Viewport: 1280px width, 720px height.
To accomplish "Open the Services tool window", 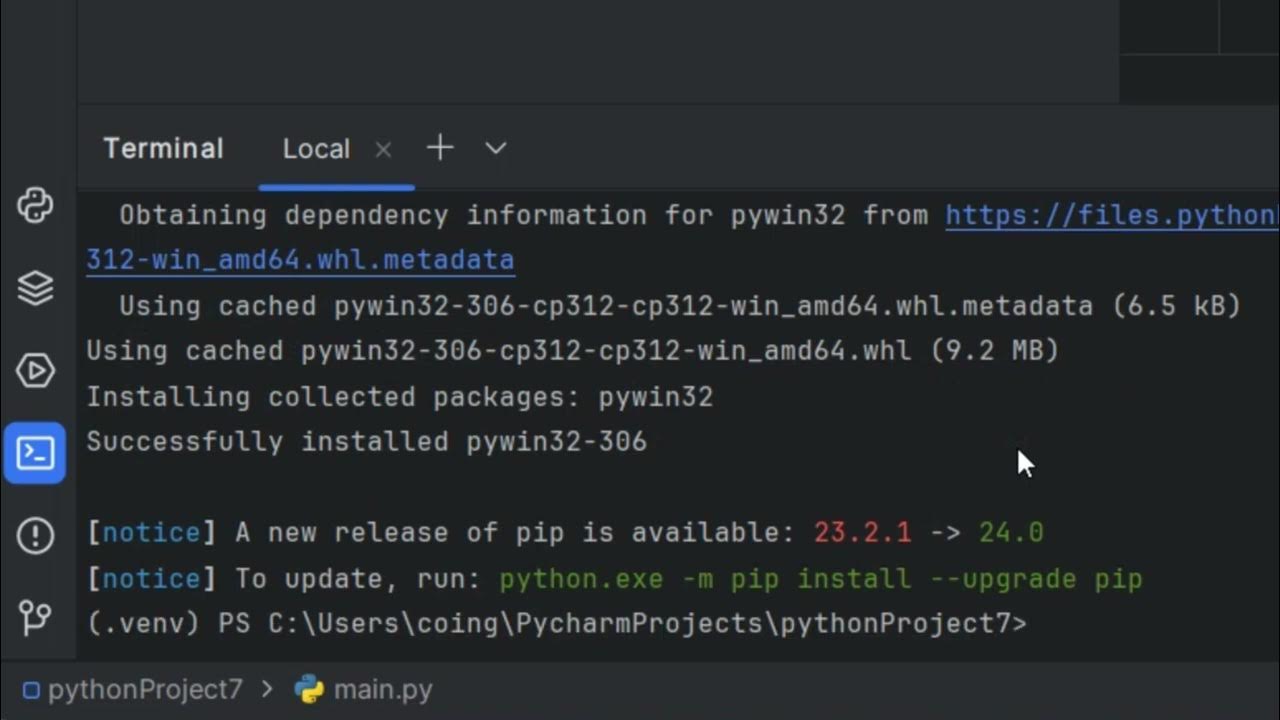I will click(x=35, y=371).
